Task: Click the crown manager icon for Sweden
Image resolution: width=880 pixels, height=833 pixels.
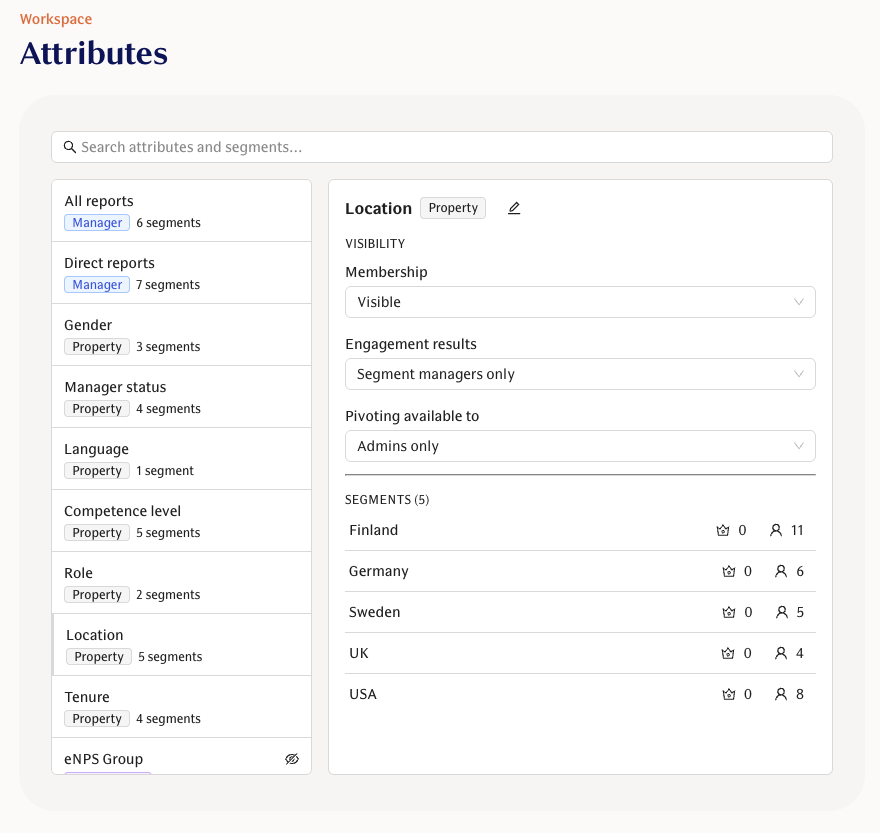Action: click(x=729, y=613)
